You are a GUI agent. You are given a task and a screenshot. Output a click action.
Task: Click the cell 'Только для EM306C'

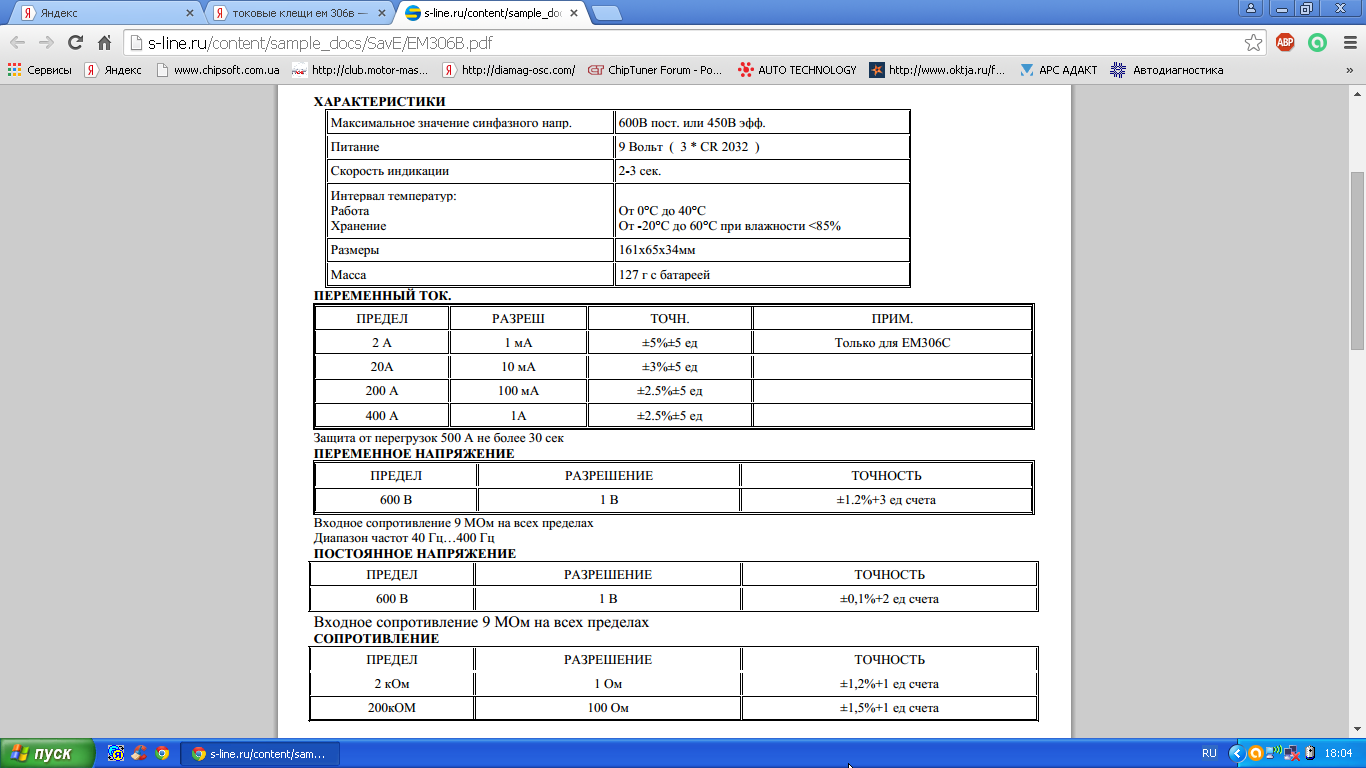(892, 343)
